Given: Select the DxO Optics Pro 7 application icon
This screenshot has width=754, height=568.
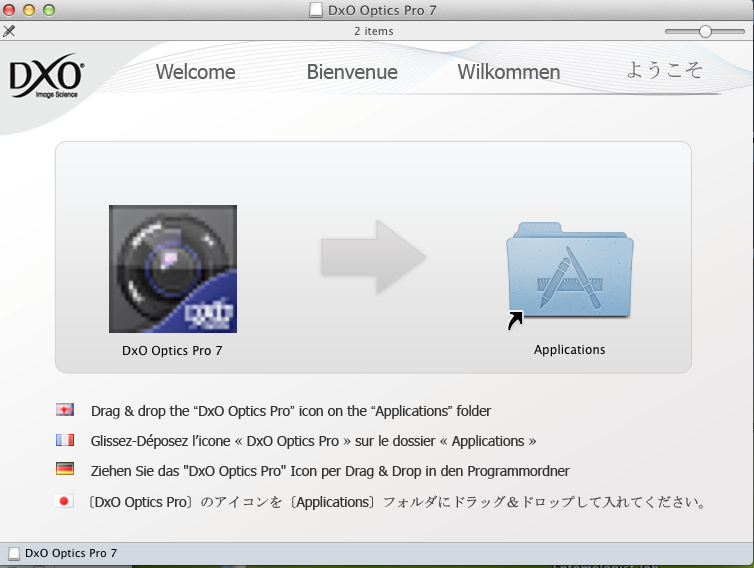Looking at the screenshot, I should pos(173,269).
